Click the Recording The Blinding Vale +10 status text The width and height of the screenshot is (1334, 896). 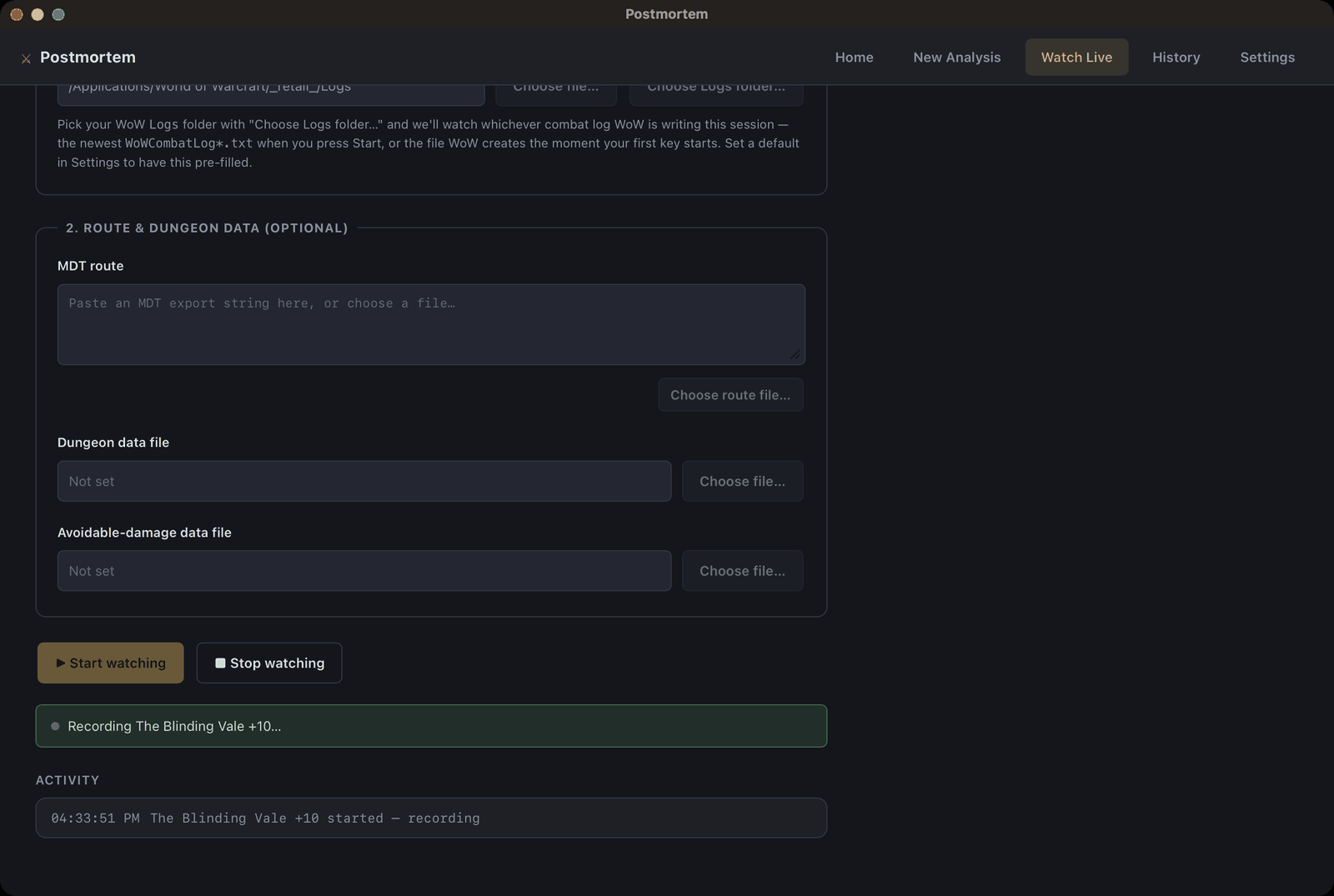tap(174, 727)
